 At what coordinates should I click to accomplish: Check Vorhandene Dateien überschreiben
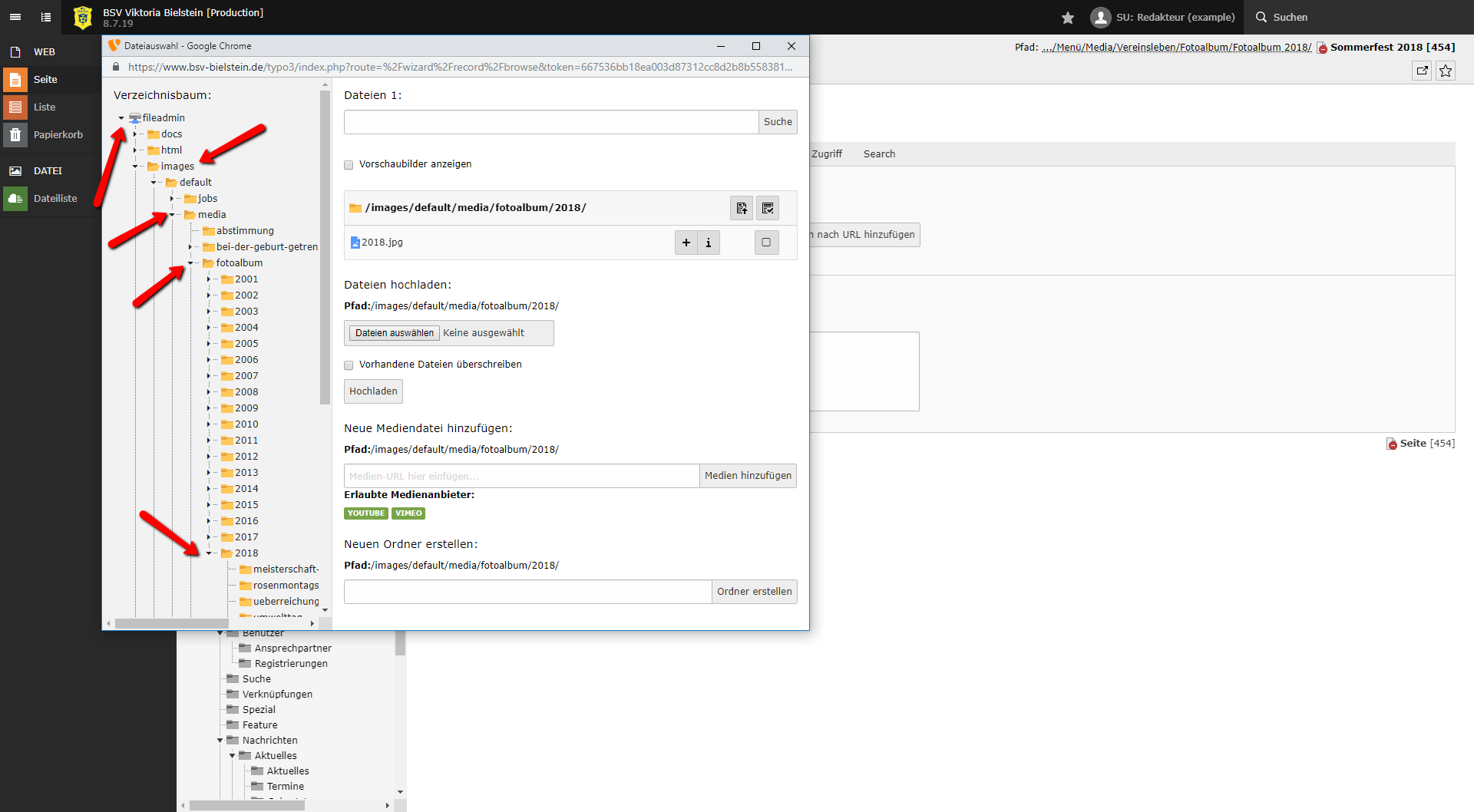[349, 365]
